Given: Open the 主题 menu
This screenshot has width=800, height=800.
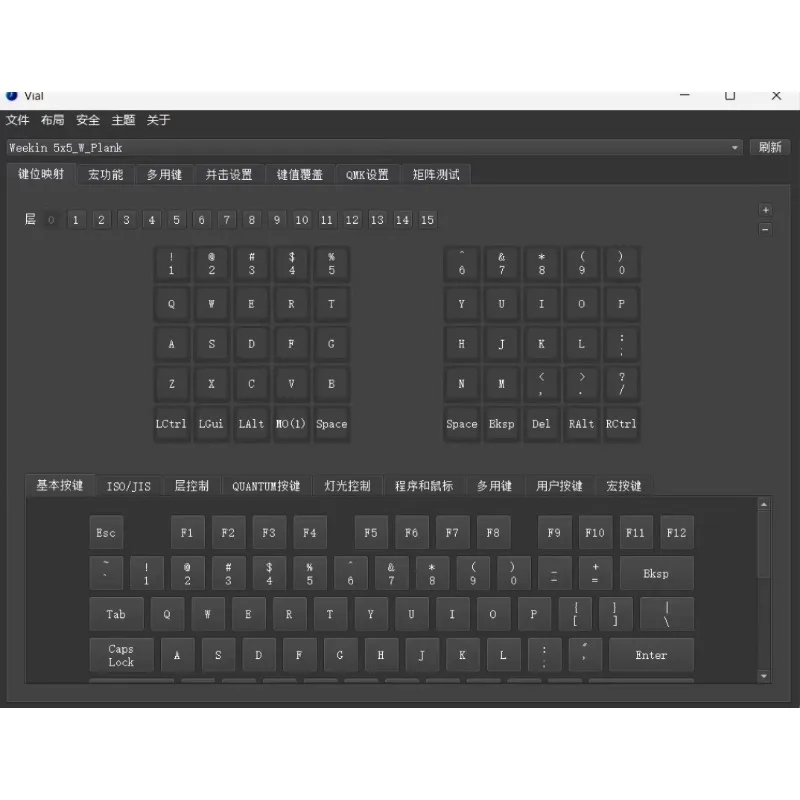Looking at the screenshot, I should point(123,120).
